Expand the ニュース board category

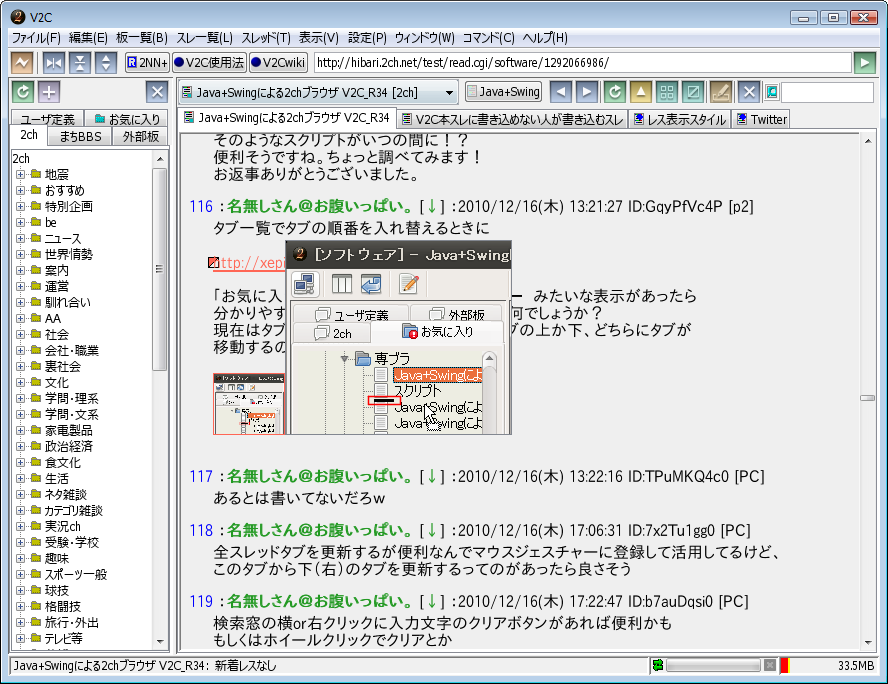[x=20, y=239]
